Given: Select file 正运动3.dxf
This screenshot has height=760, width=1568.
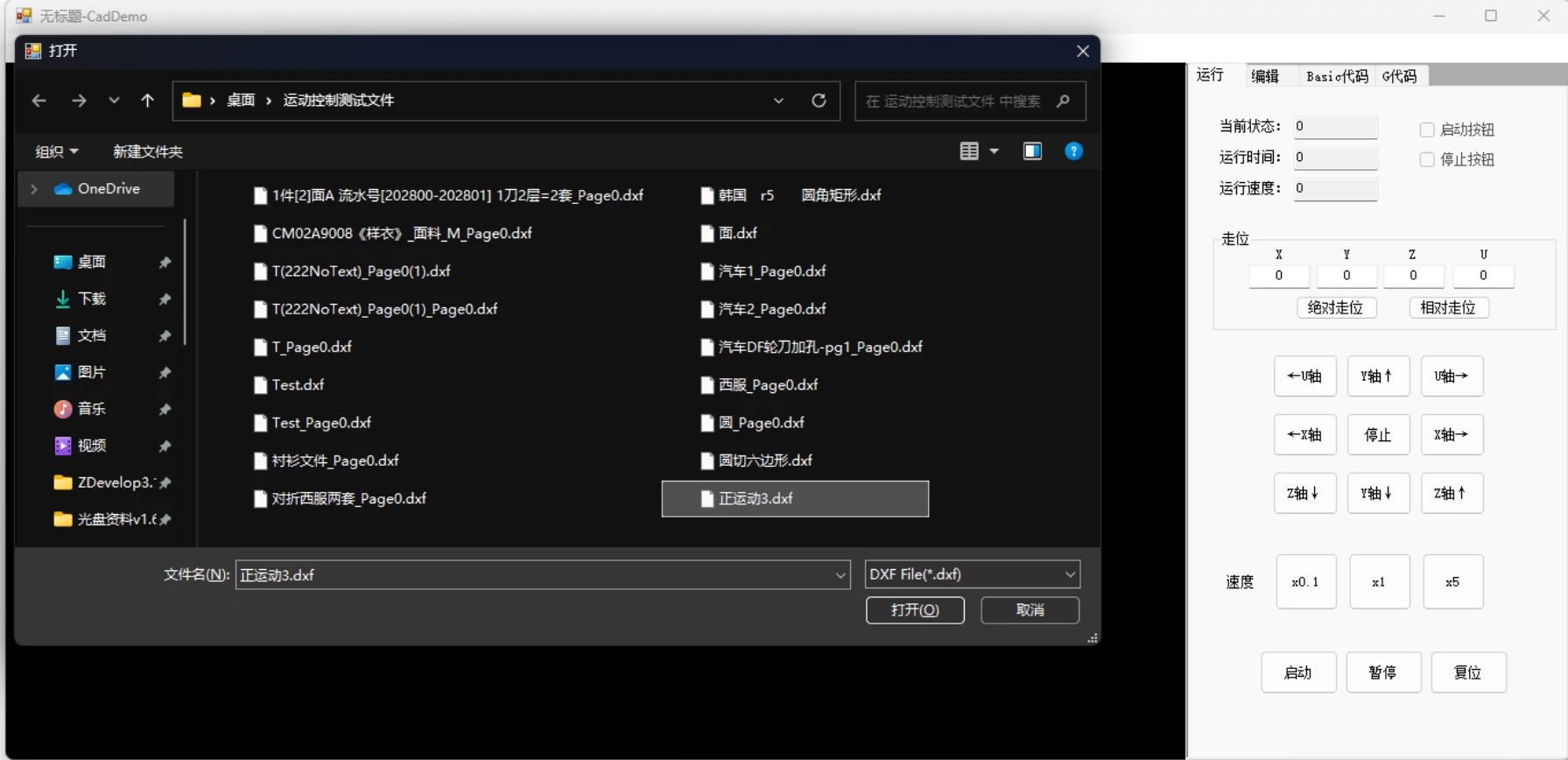Looking at the screenshot, I should 795,499.
